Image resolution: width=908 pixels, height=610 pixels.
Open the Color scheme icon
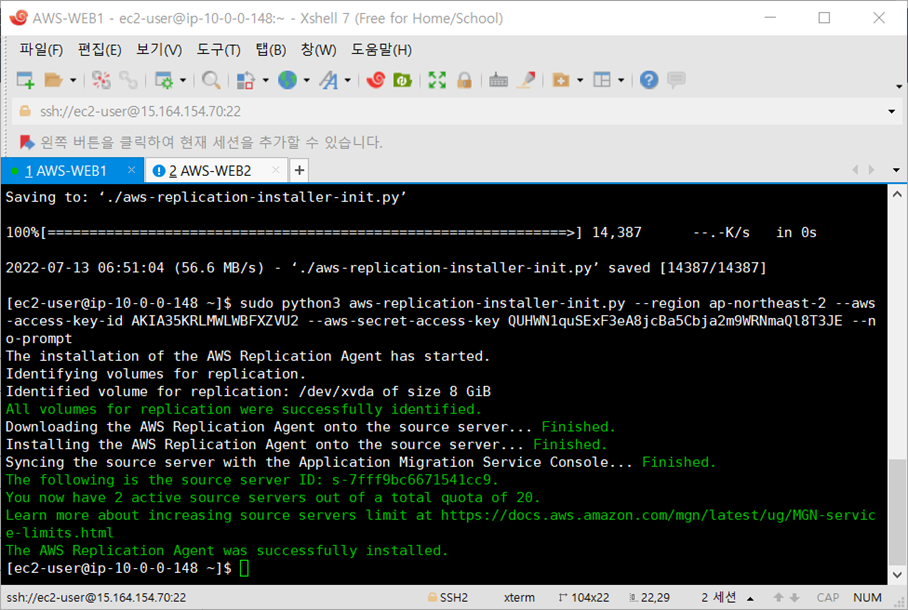tap(246, 80)
